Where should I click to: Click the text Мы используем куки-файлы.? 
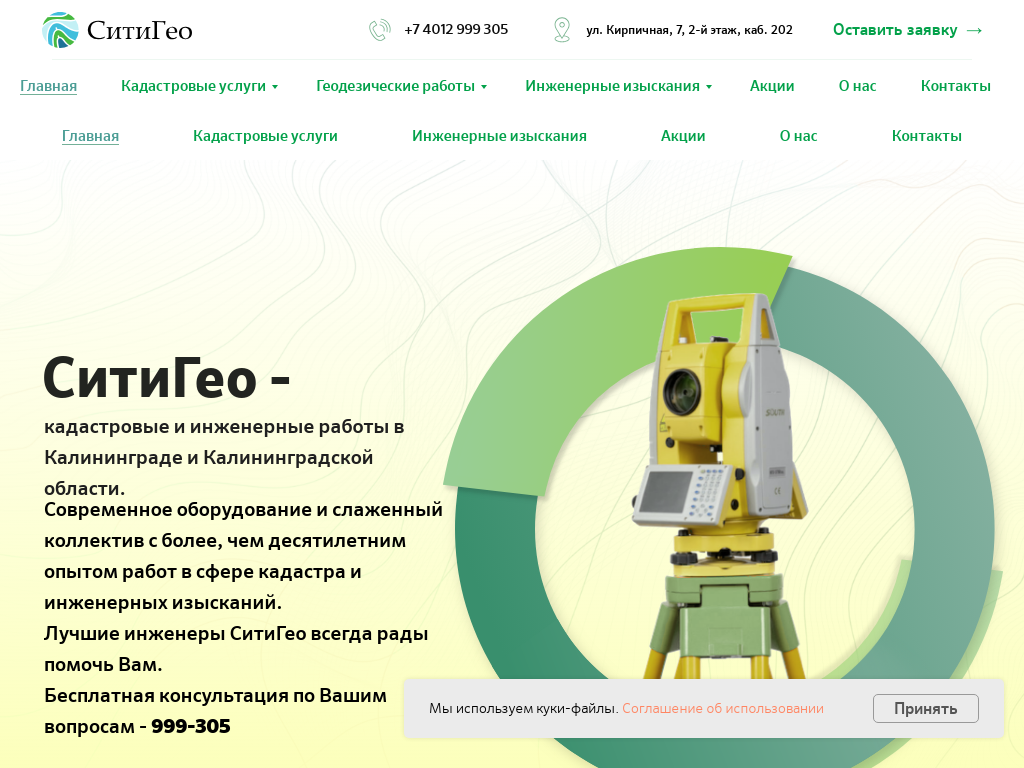click(x=523, y=709)
